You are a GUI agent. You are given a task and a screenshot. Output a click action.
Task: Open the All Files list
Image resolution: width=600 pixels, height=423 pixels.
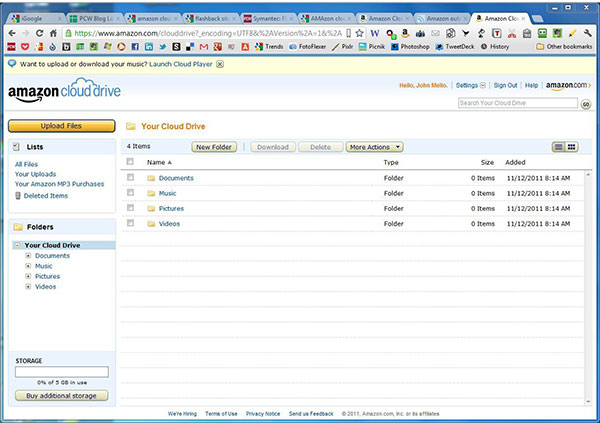tap(26, 164)
